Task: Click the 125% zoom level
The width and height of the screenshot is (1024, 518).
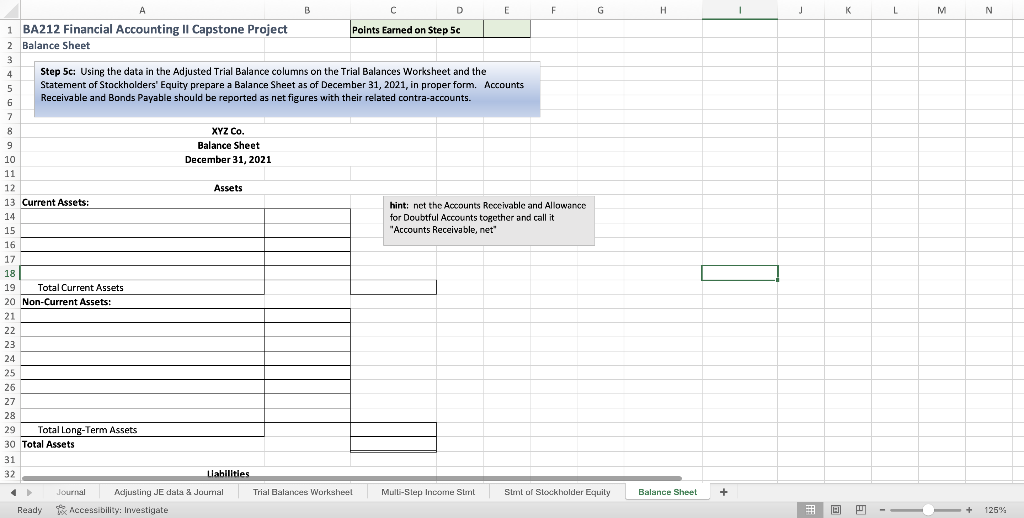Action: point(995,510)
